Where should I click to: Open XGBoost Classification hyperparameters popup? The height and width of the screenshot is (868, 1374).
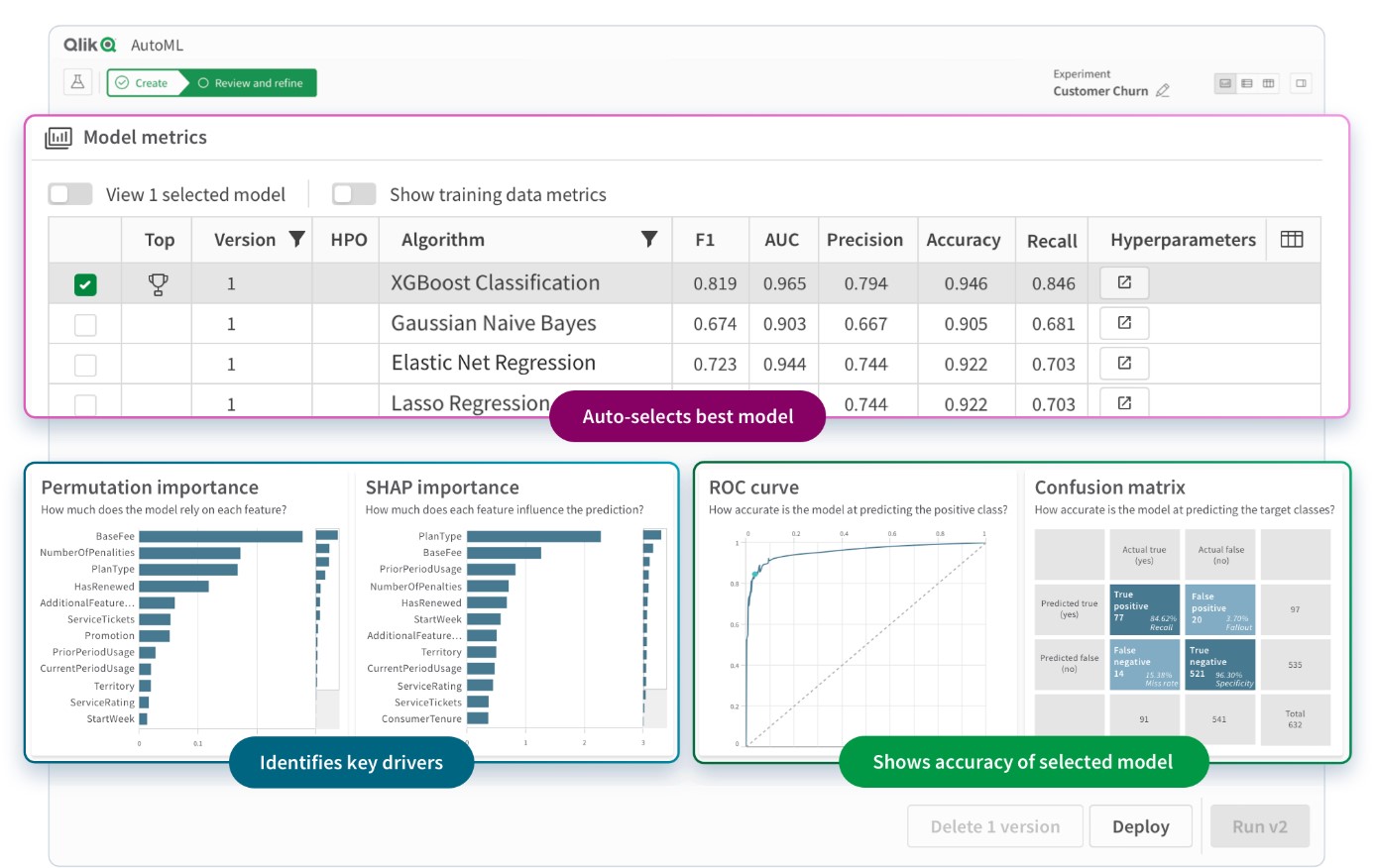click(x=1124, y=283)
